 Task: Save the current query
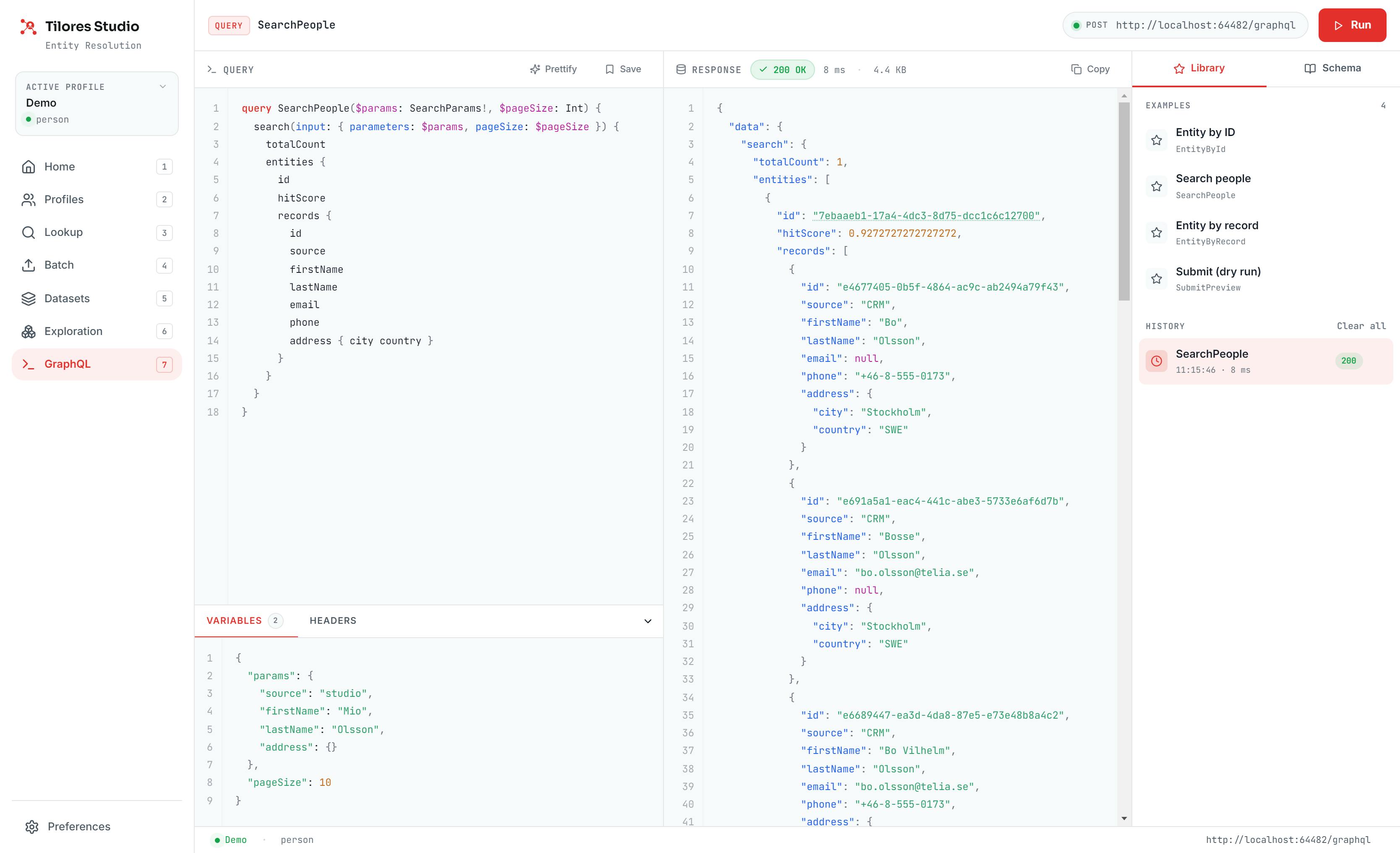tap(623, 69)
